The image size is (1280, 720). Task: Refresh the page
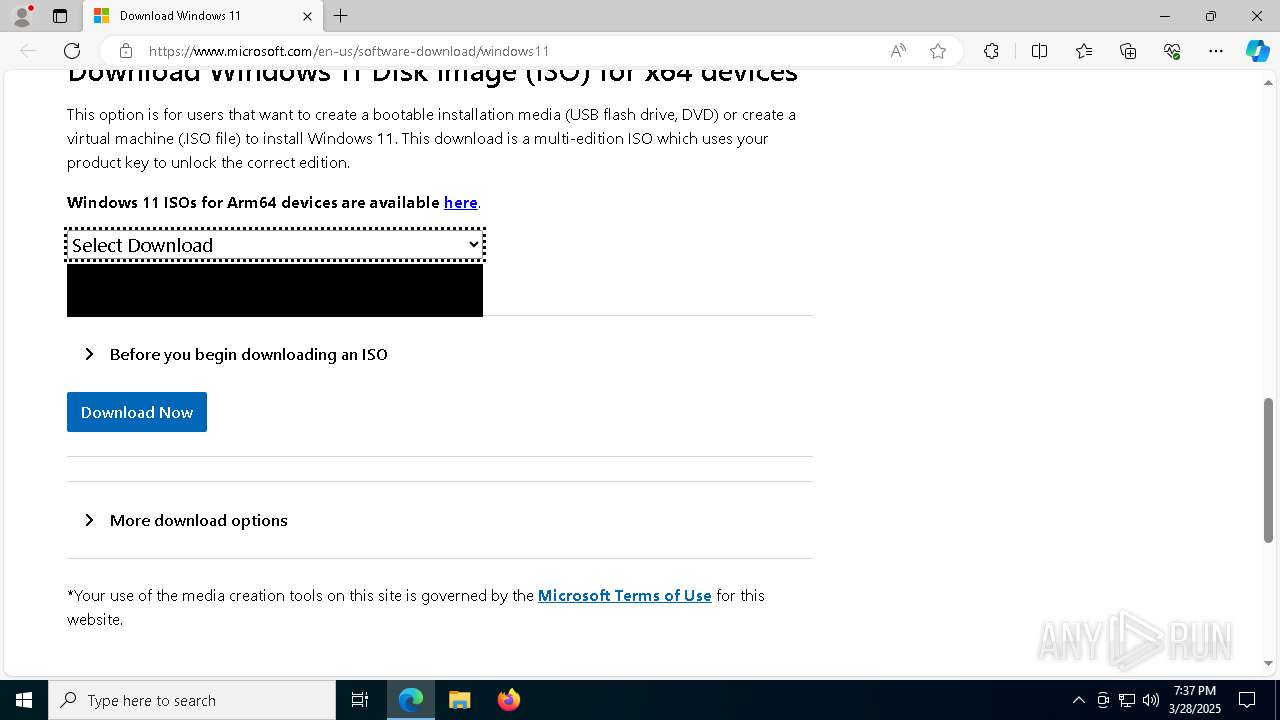(x=72, y=51)
